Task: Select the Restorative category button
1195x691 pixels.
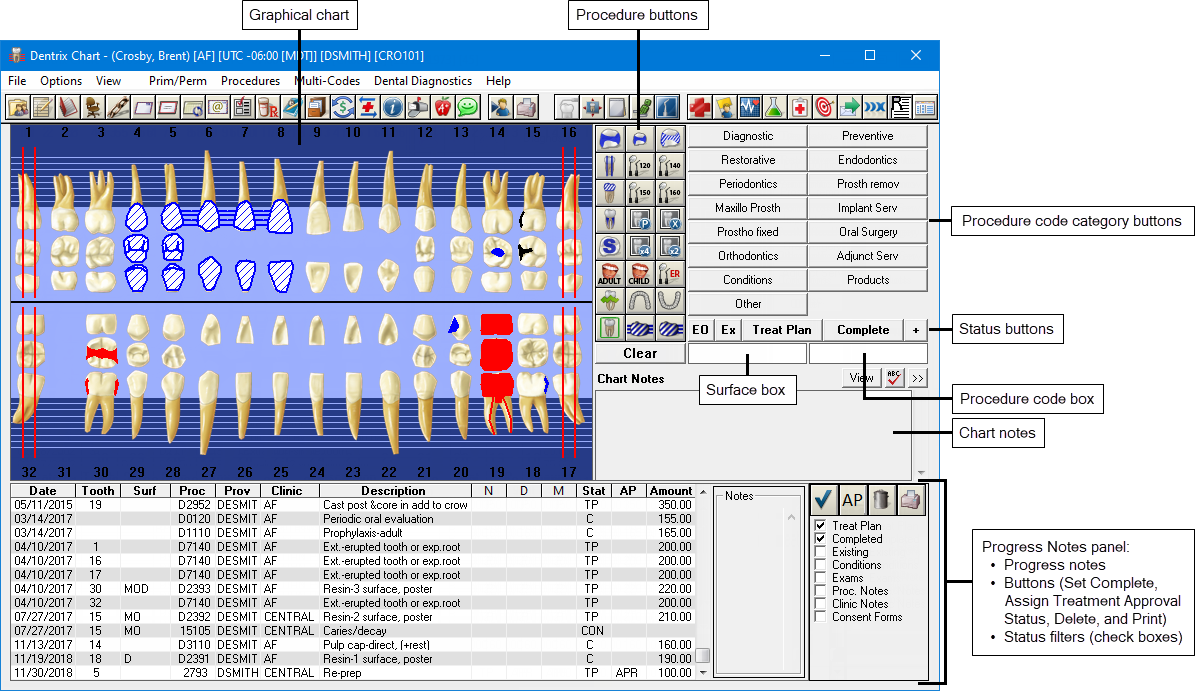Action: click(748, 160)
